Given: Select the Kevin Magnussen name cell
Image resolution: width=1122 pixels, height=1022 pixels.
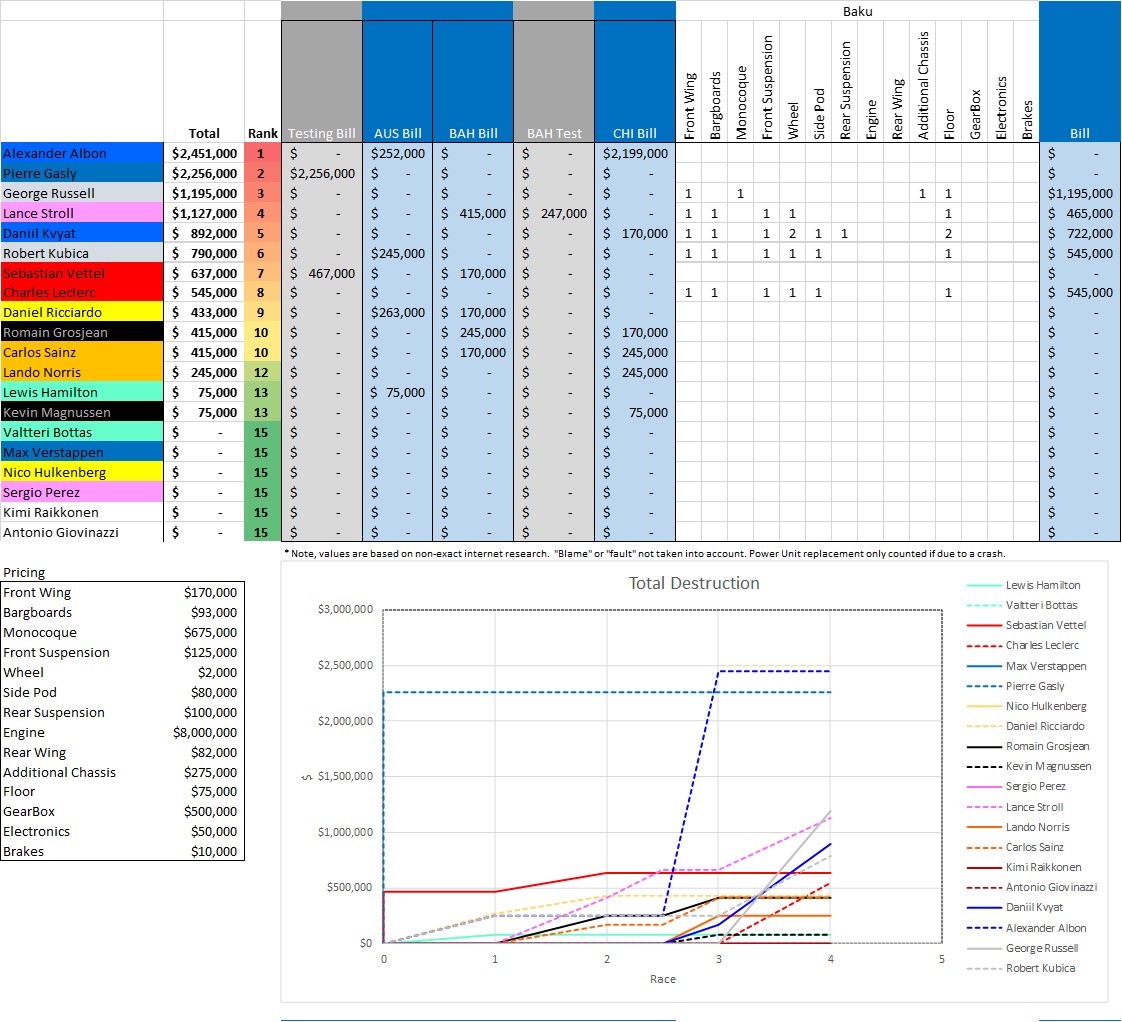Looking at the screenshot, I should tap(82, 412).
